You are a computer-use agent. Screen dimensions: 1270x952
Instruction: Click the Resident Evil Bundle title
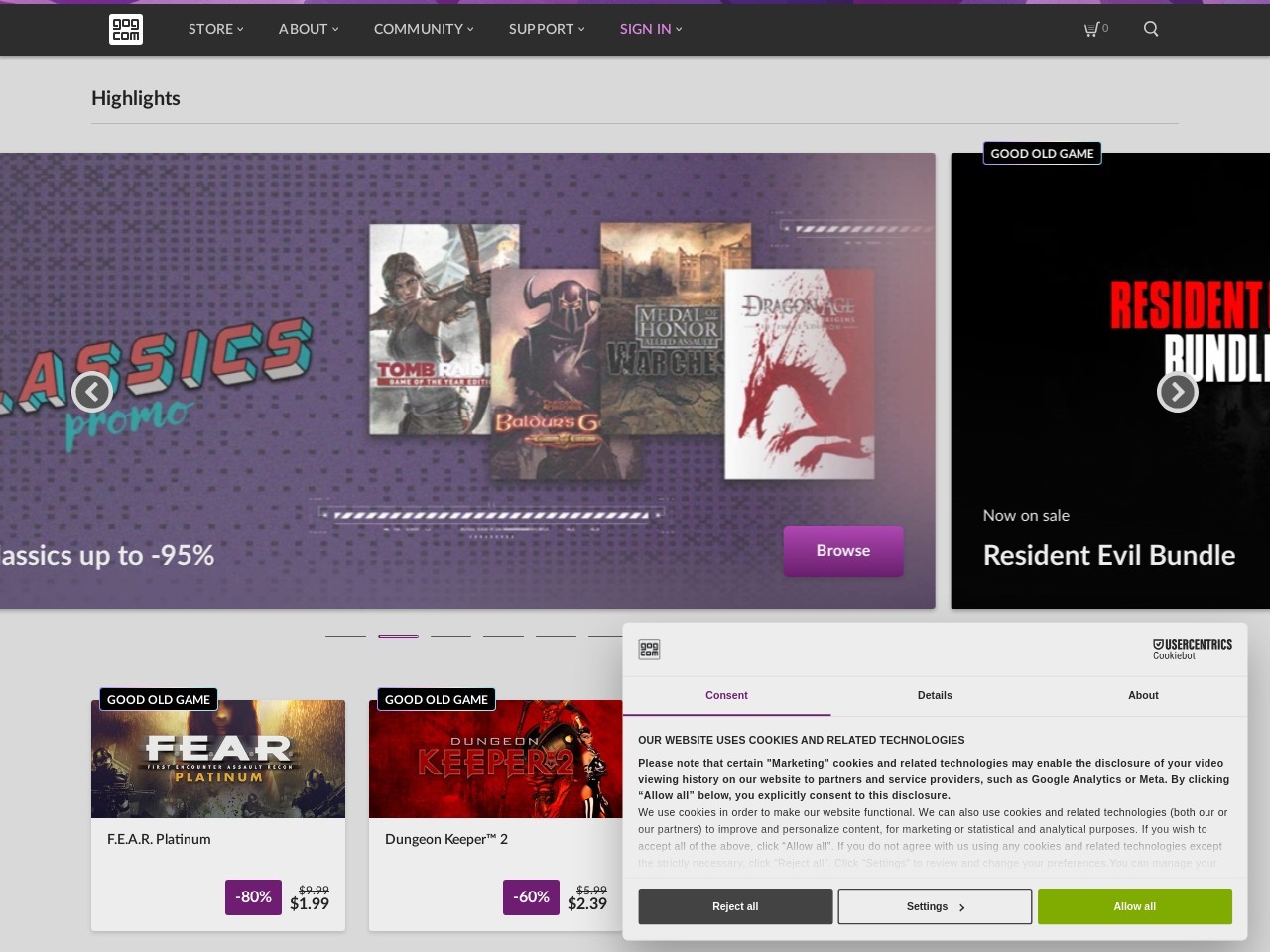pos(1109,556)
